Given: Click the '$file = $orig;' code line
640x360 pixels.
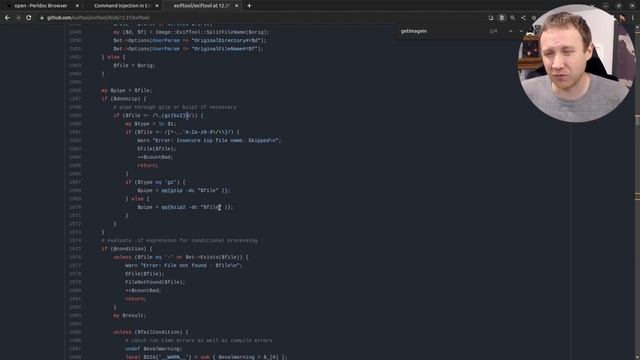Looking at the screenshot, I should [134, 65].
